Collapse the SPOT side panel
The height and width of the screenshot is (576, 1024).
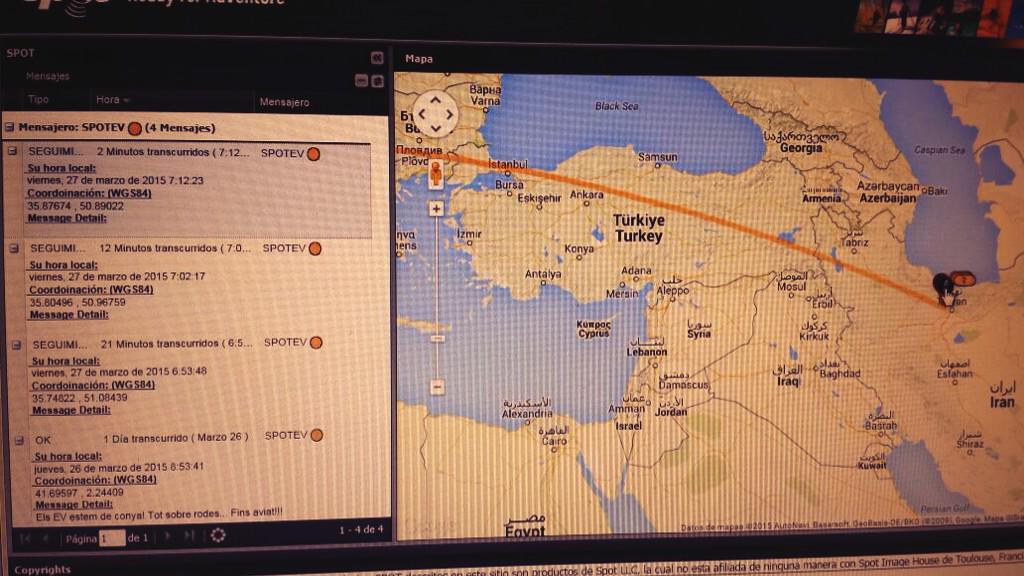pos(377,57)
